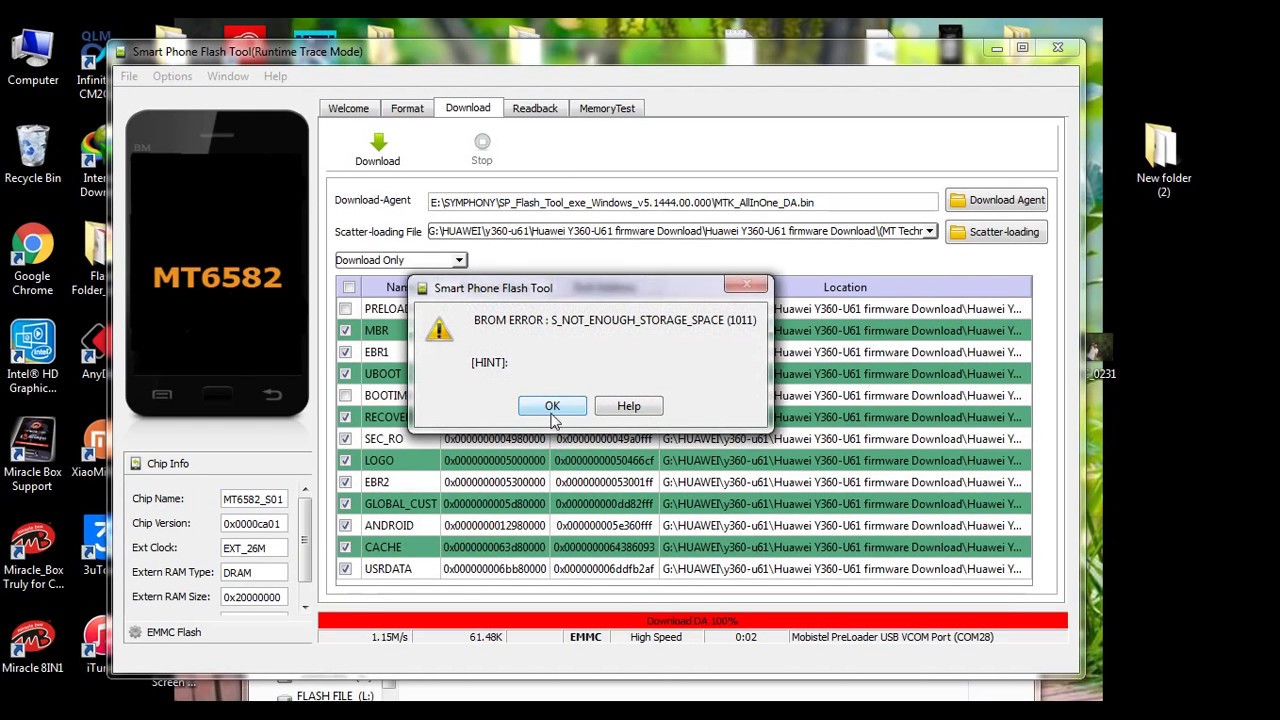
Task: Open the Options menu
Action: click(172, 76)
